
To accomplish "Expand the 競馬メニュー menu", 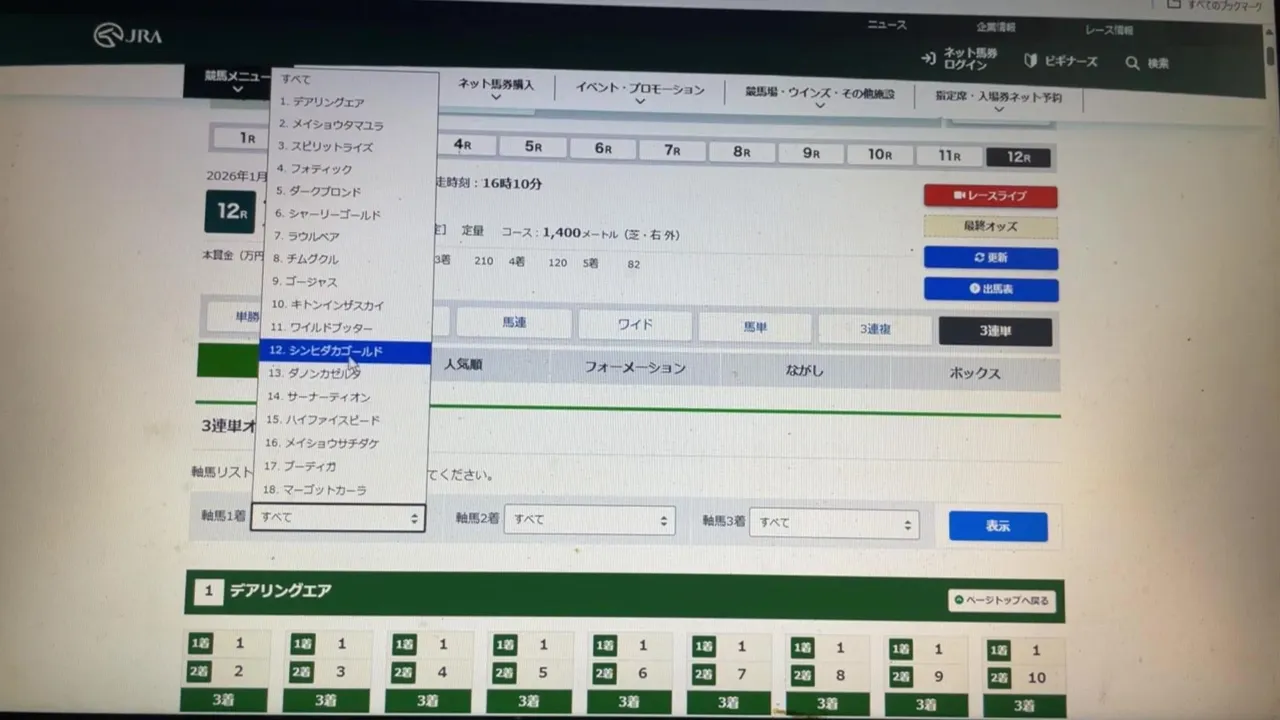I will click(x=237, y=81).
